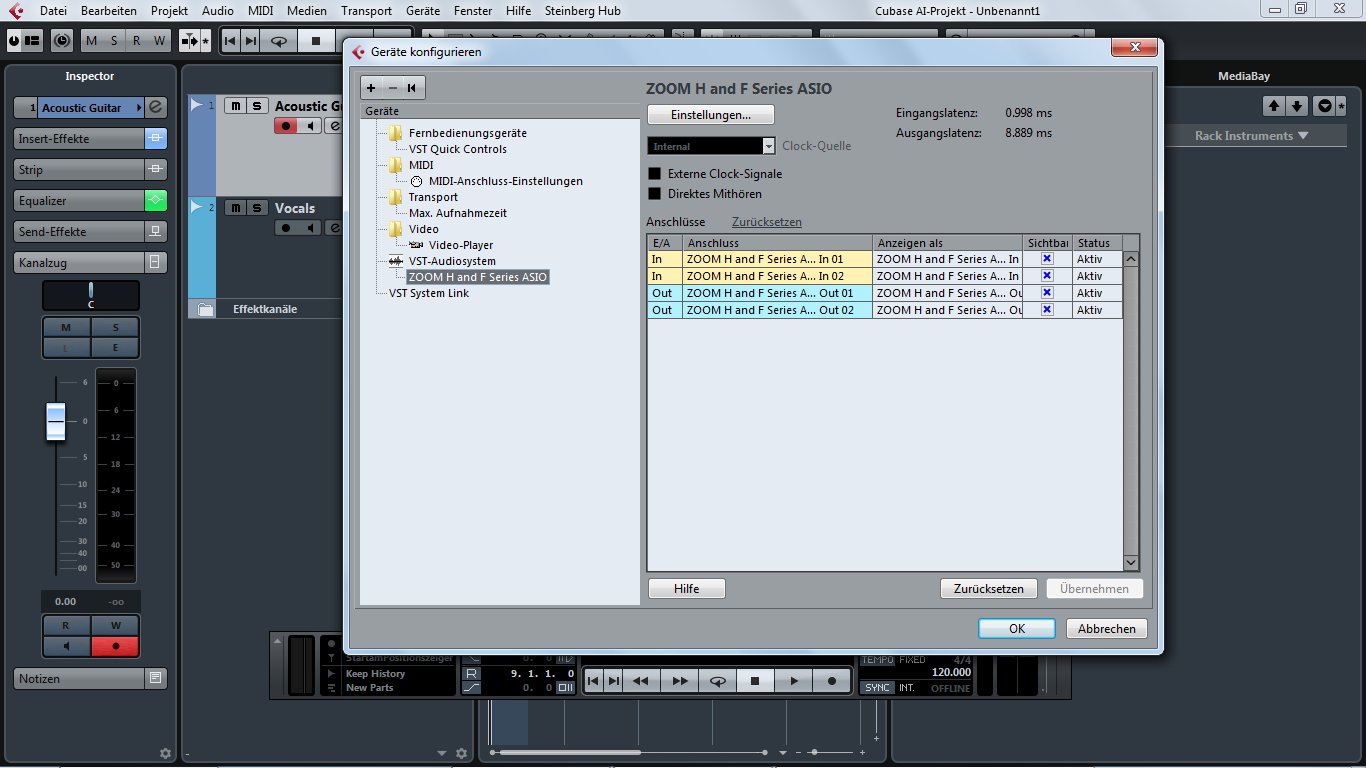Open the MIDI menu

(x=260, y=10)
